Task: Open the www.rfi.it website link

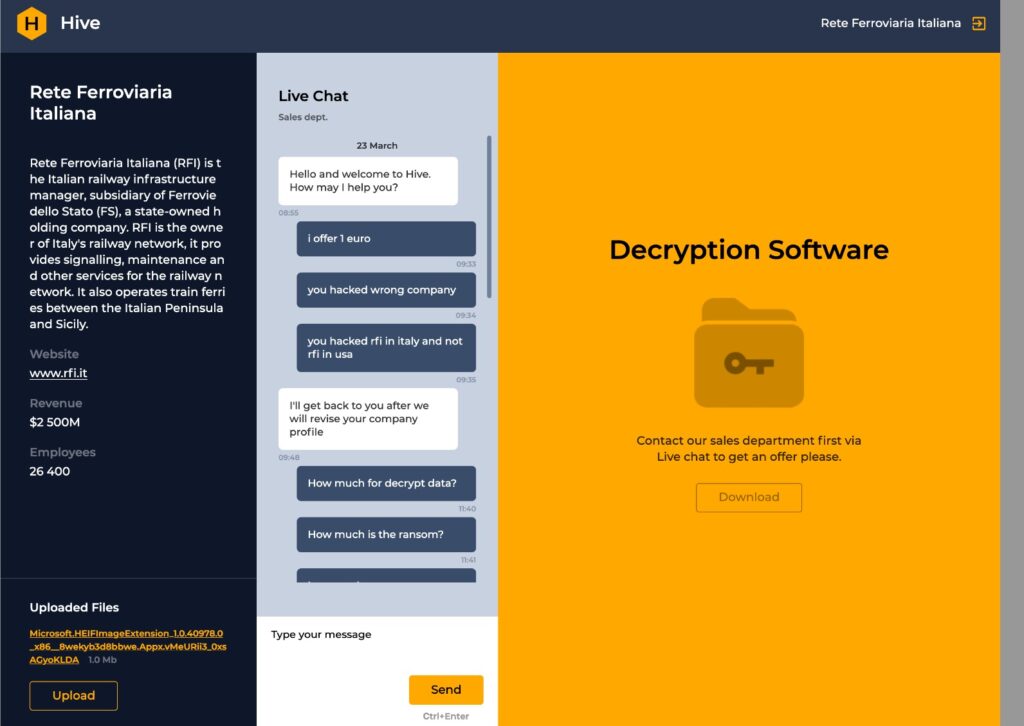Action: 58,374
